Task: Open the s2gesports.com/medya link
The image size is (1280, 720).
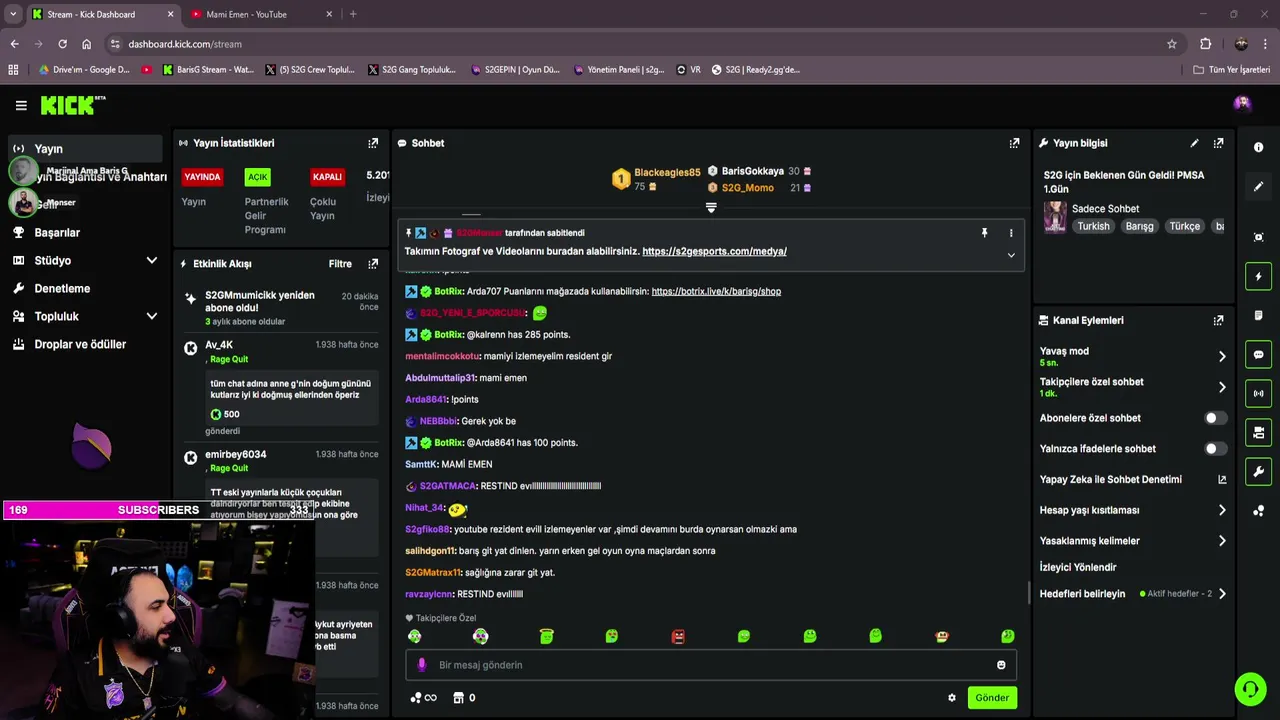Action: point(714,251)
